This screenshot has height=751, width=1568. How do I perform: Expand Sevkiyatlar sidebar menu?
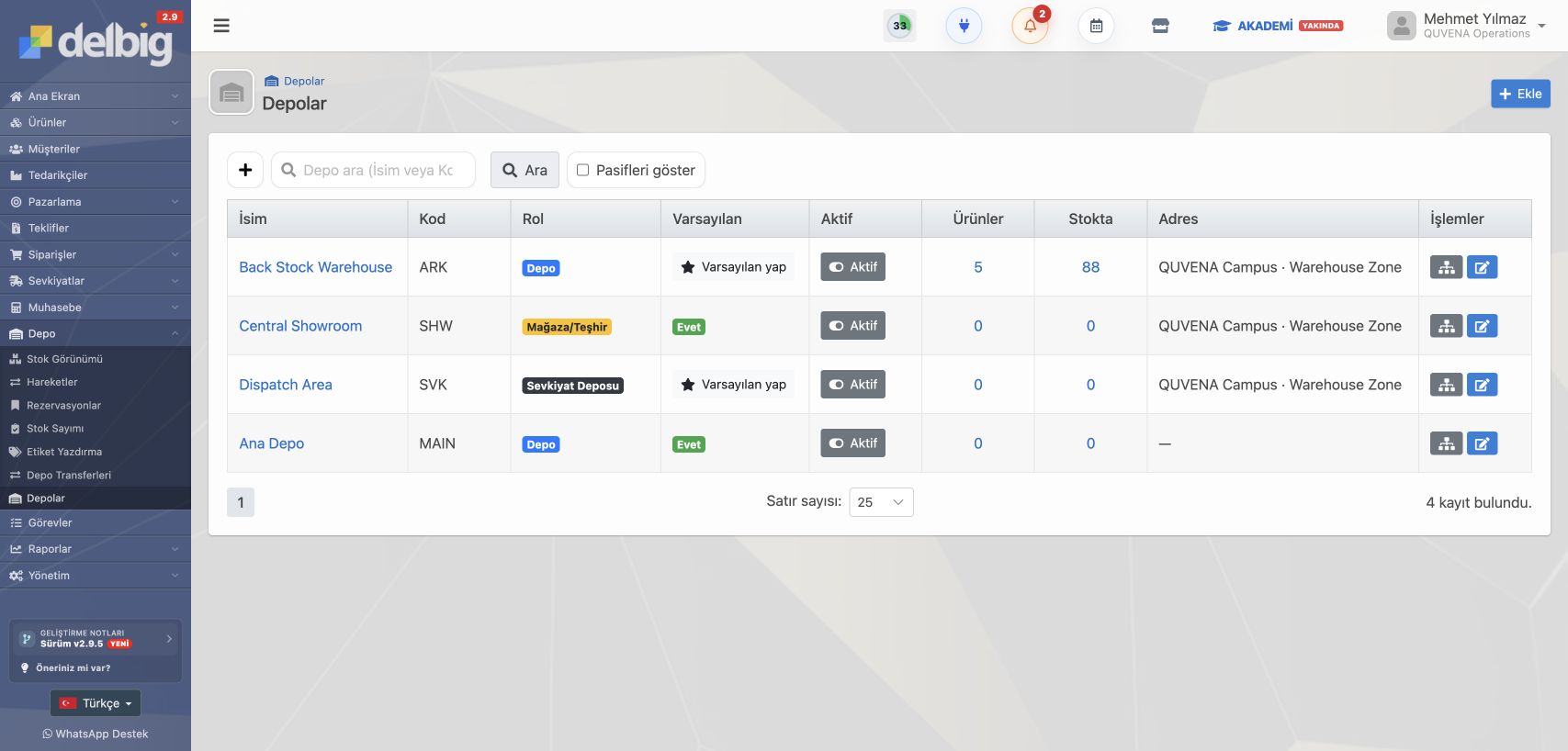pyautogui.click(x=96, y=281)
